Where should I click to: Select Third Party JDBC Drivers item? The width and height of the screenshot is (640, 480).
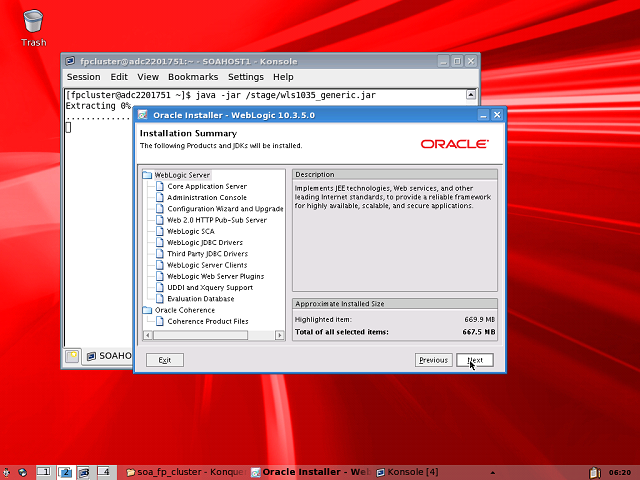pos(207,254)
